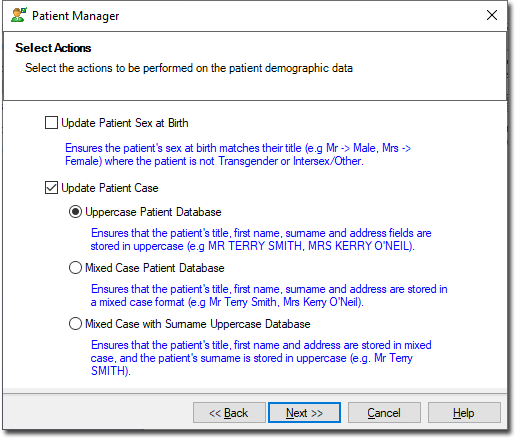Enable the Update Patient Sex at Birth checkbox

[x=51, y=123]
